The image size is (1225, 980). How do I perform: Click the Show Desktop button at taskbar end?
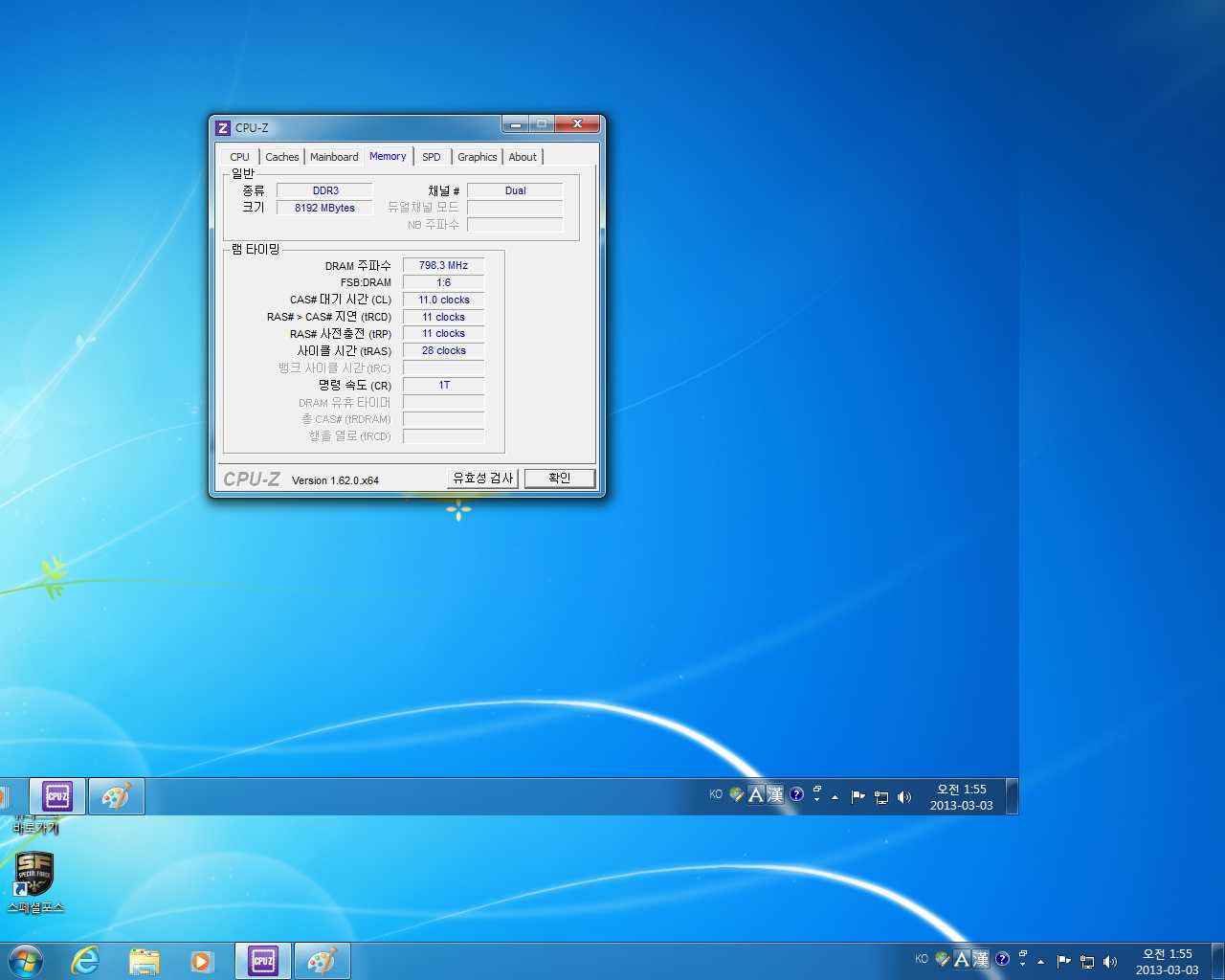[1217, 961]
